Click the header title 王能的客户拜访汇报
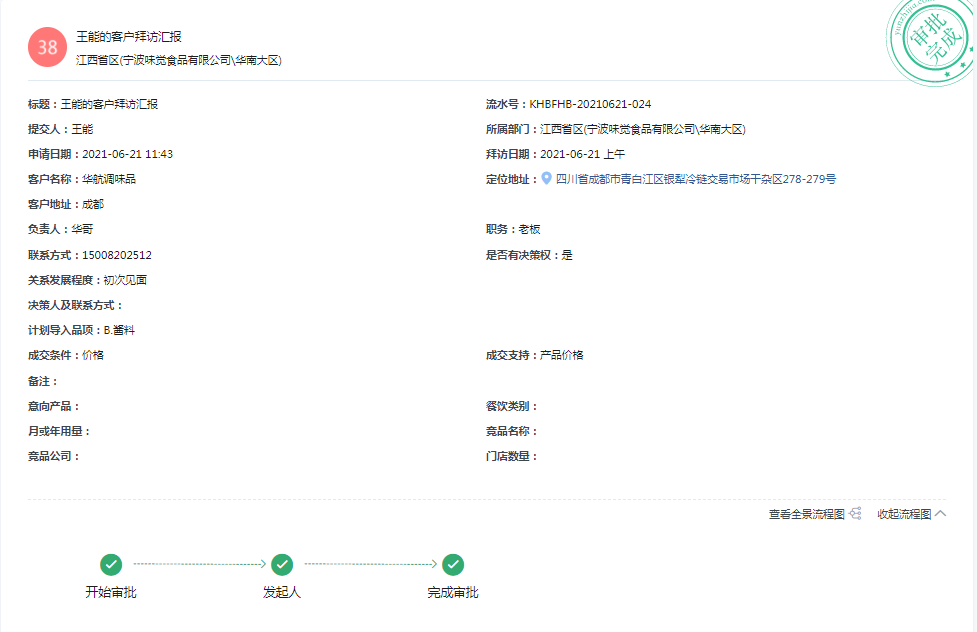The width and height of the screenshot is (977, 632). click(129, 36)
